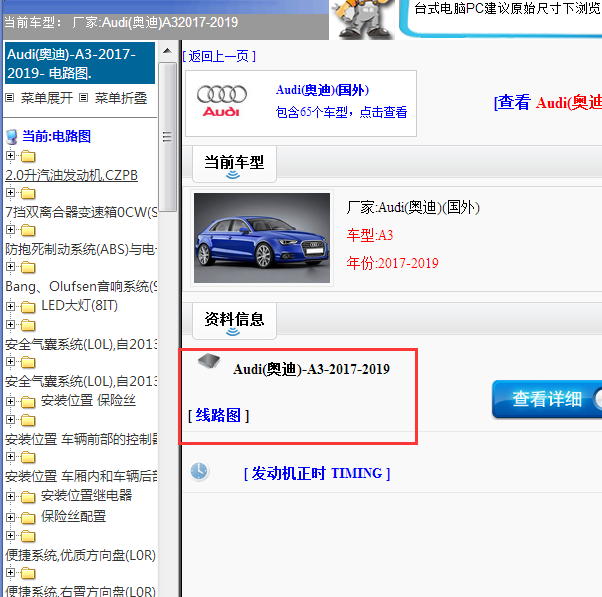This screenshot has height=597, width=602.
Task: Click the folder icon above 防抱死制动系统
Action: (28, 230)
